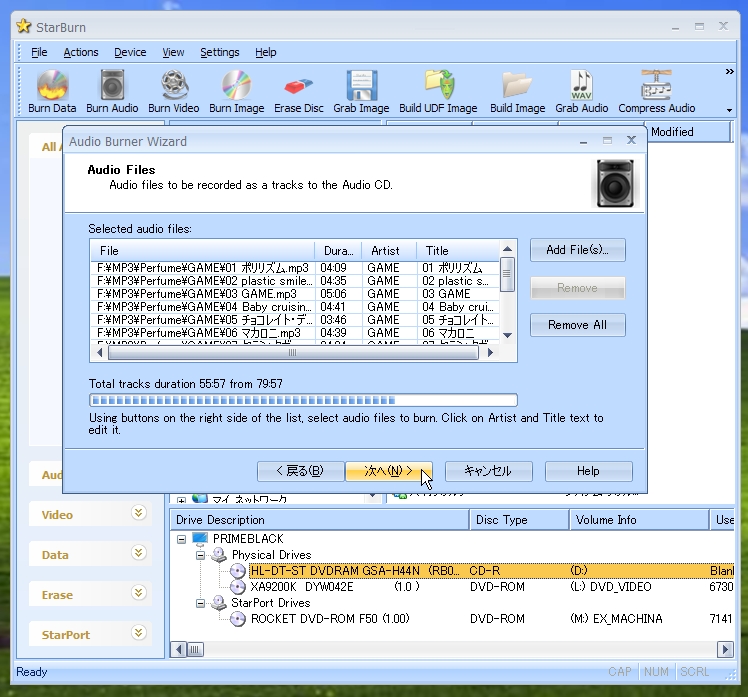This screenshot has width=748, height=697.
Task: Launch the Burn Video film reel icon
Action: pyautogui.click(x=174, y=85)
